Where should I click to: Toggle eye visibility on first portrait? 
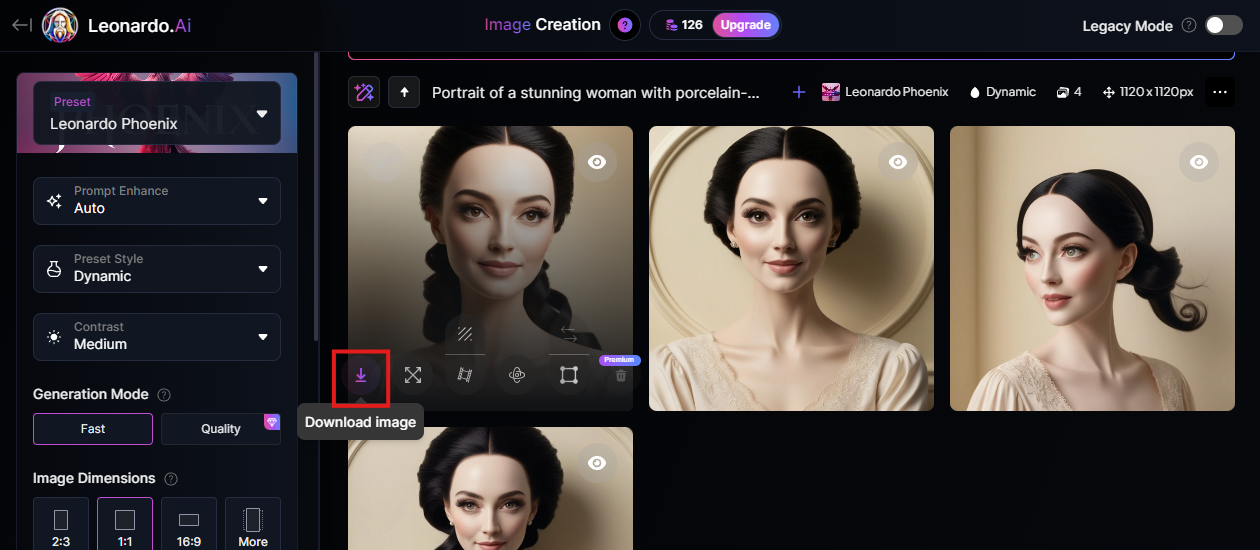coord(597,162)
